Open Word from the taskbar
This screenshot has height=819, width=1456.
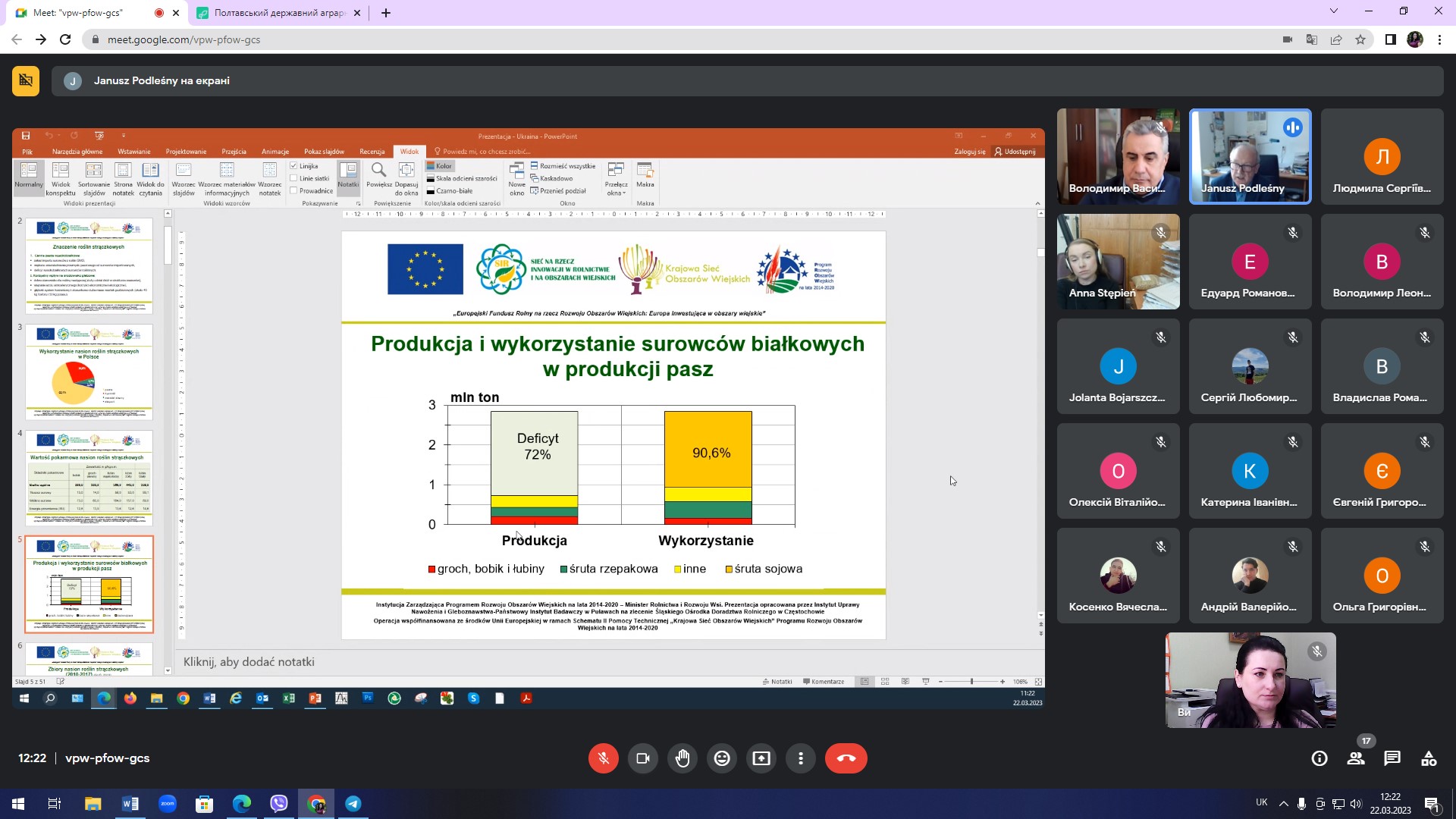point(130,804)
